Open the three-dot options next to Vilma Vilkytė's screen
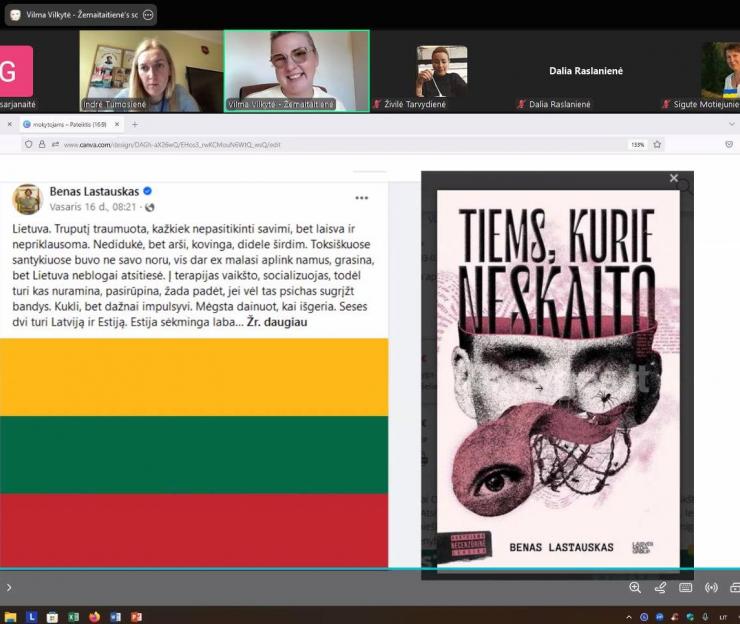The width and height of the screenshot is (740, 624). (148, 15)
